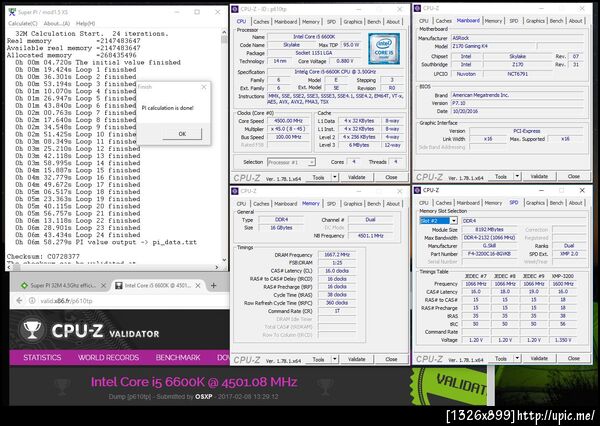
Task: Click Super Pi horizontal scrollbar left arrow
Action: click(x=9, y=267)
